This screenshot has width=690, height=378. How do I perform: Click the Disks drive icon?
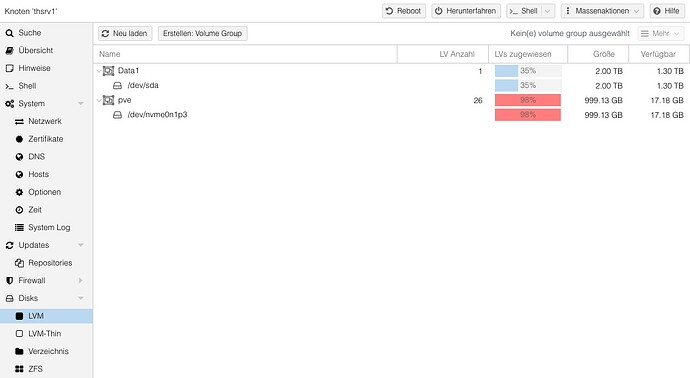pyautogui.click(x=10, y=298)
